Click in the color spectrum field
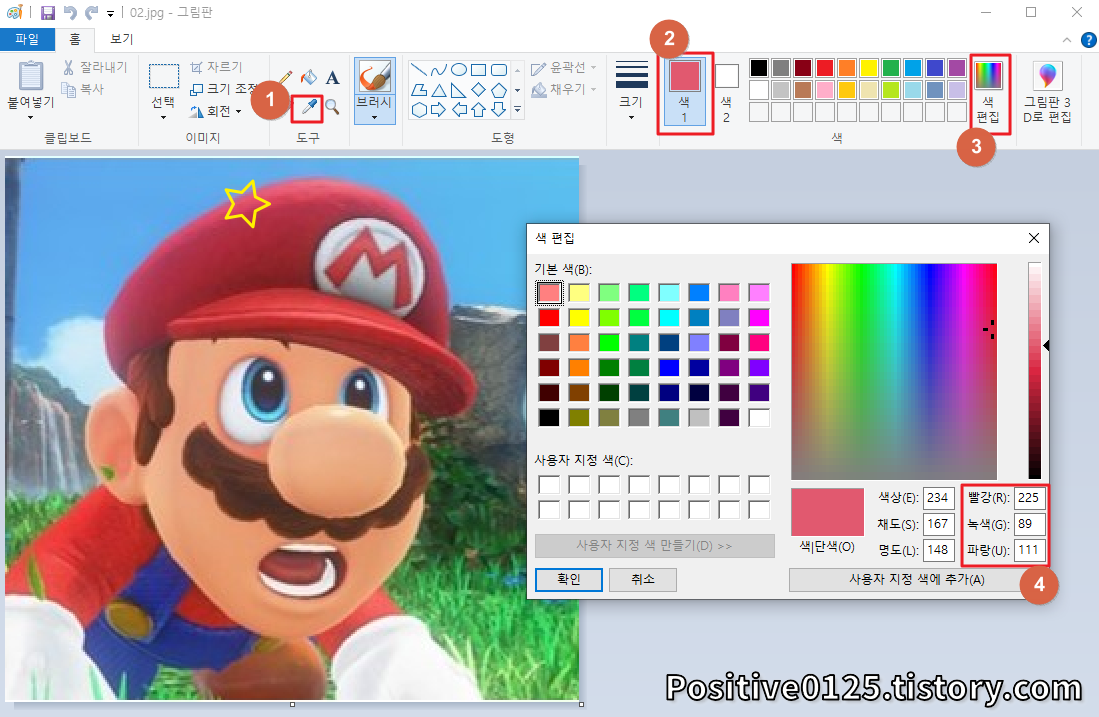The width and height of the screenshot is (1099, 717). coord(894,371)
